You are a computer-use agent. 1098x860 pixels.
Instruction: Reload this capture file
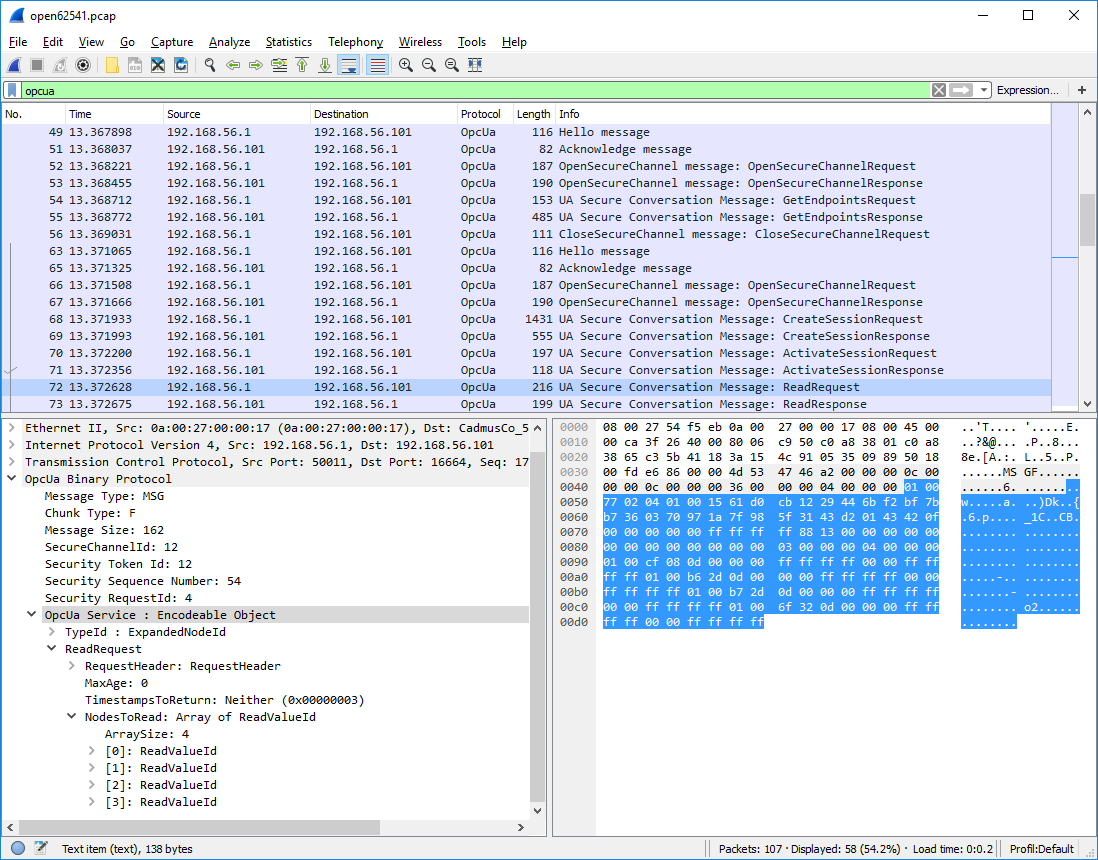(x=180, y=64)
